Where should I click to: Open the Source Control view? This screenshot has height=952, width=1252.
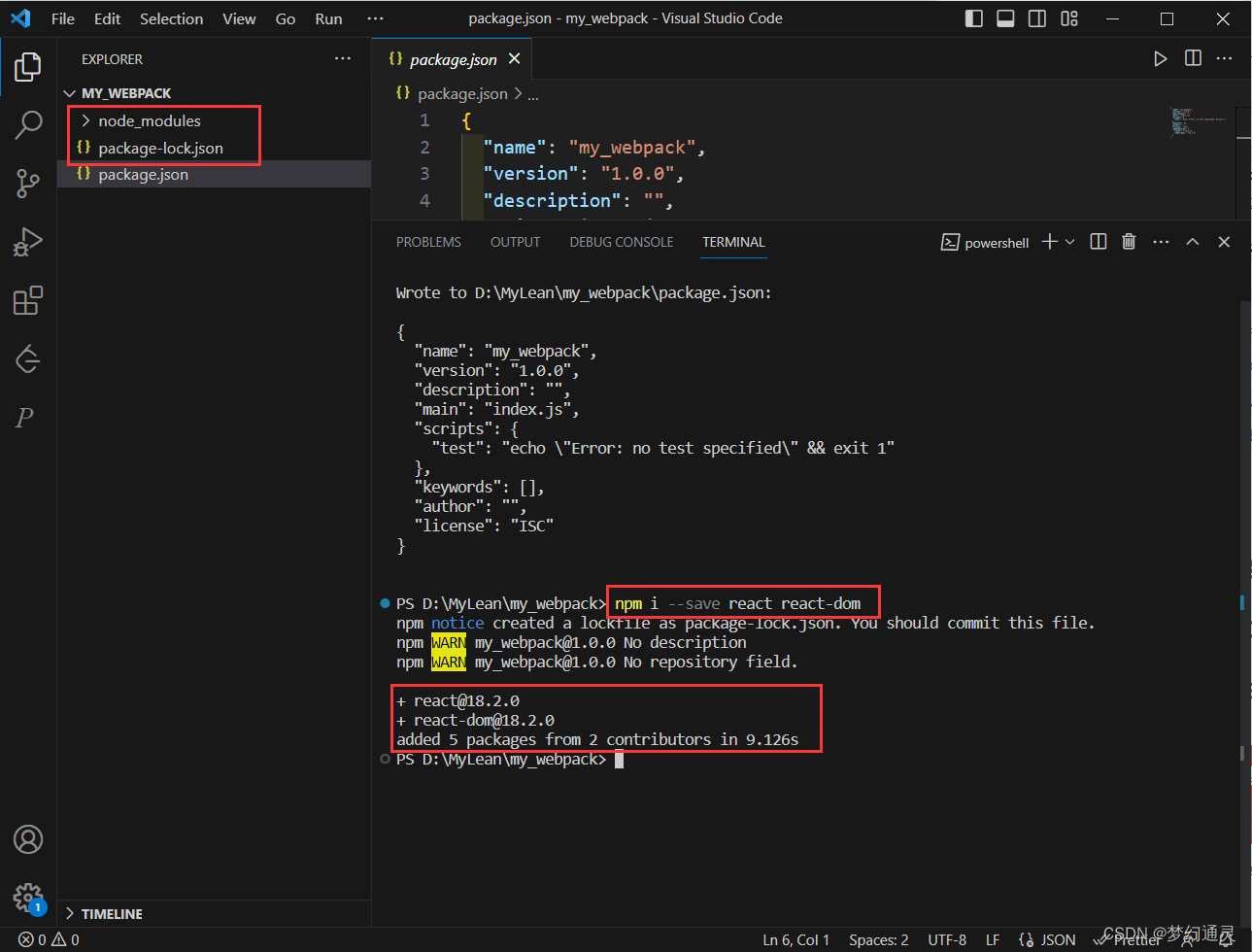(28, 183)
